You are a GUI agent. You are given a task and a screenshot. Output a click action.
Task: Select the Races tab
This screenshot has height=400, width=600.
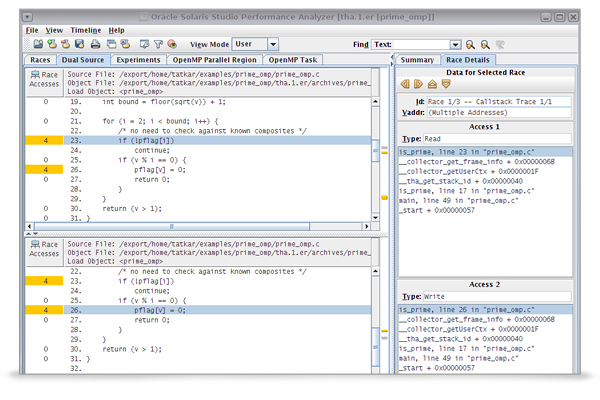click(39, 60)
